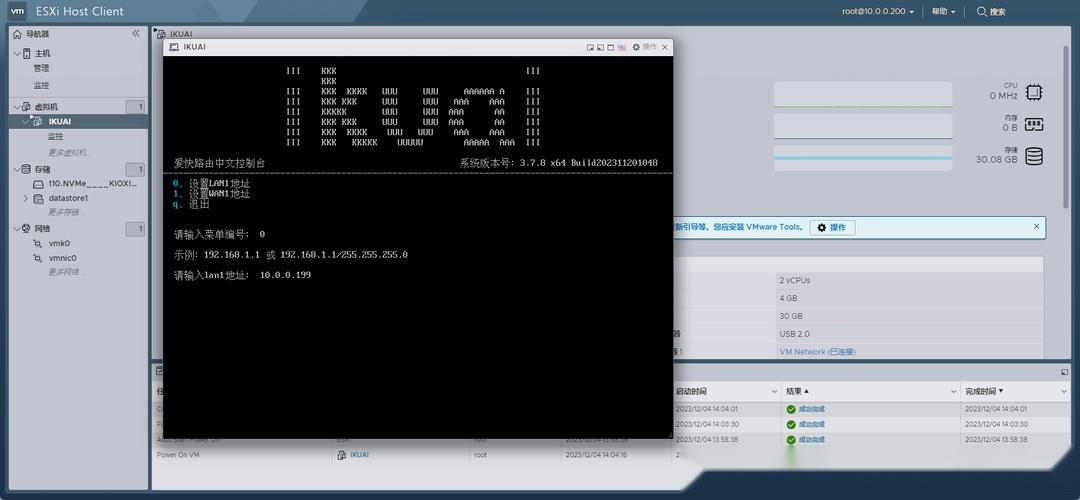Screen dimensions: 1080x500
Task: Click the datastore1 icon in navigator
Action: 39,198
